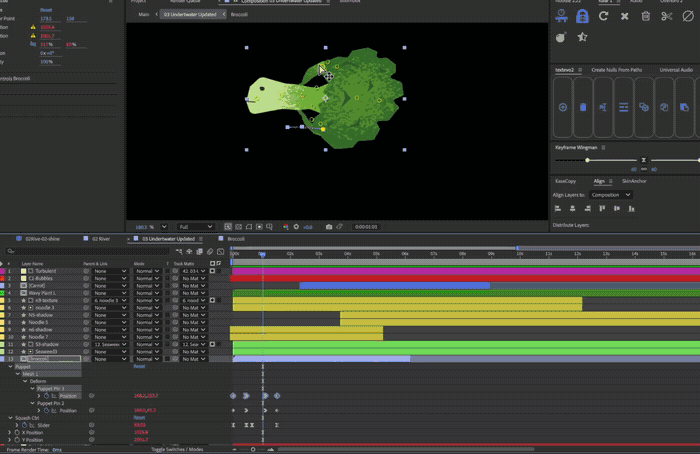The width and height of the screenshot is (700, 454).
Task: Click the star icon in the plugin panel
Action: pos(582,37)
